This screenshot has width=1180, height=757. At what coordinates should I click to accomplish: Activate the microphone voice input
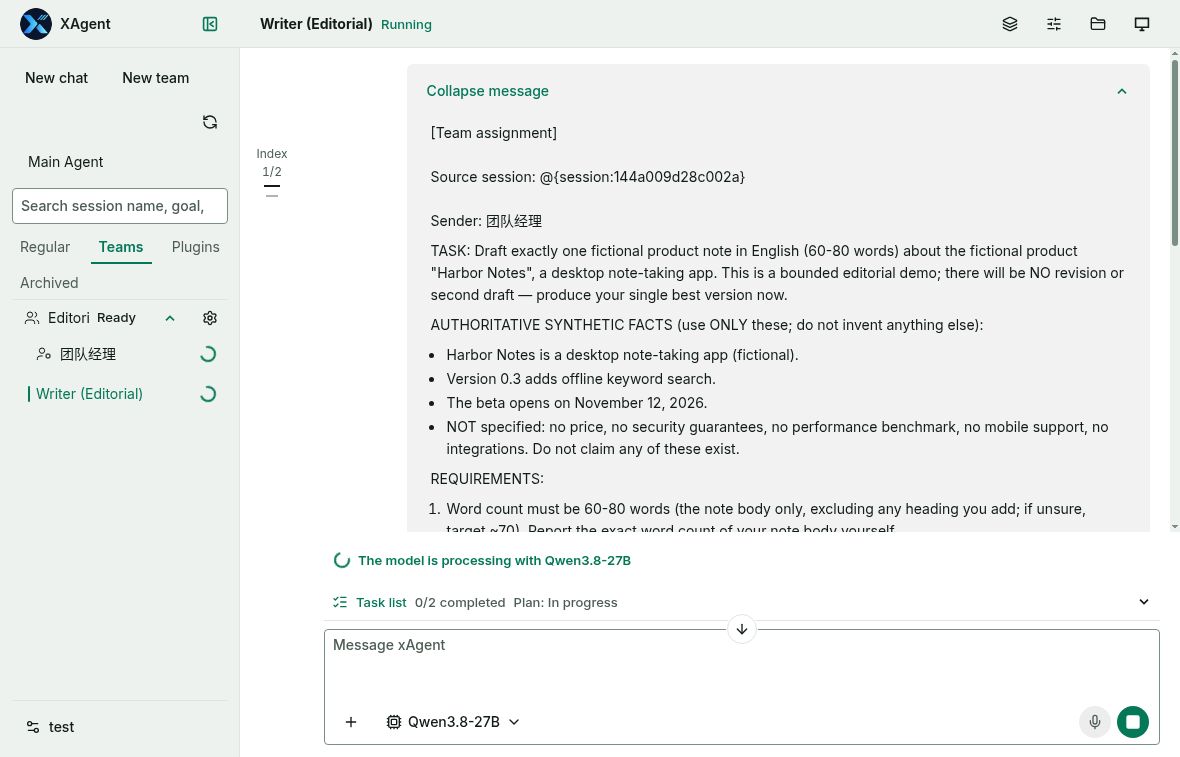click(1094, 722)
